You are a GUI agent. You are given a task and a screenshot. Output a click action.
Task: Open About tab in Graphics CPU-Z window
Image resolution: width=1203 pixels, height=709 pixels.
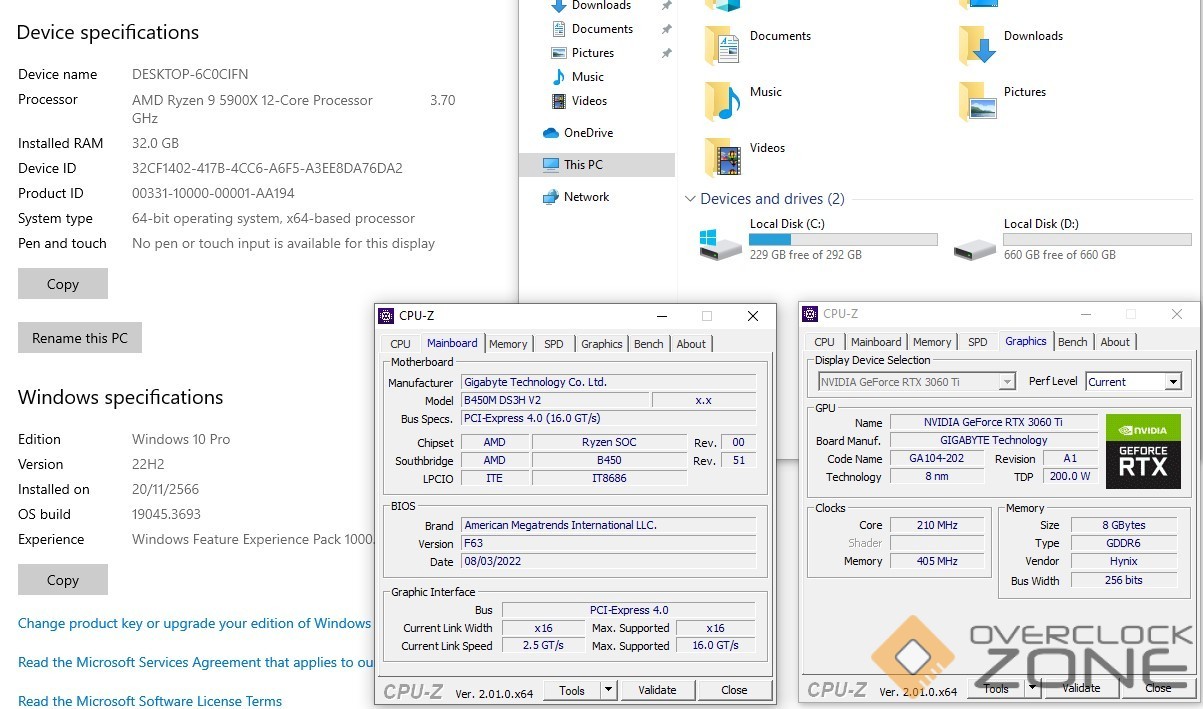(x=1115, y=342)
